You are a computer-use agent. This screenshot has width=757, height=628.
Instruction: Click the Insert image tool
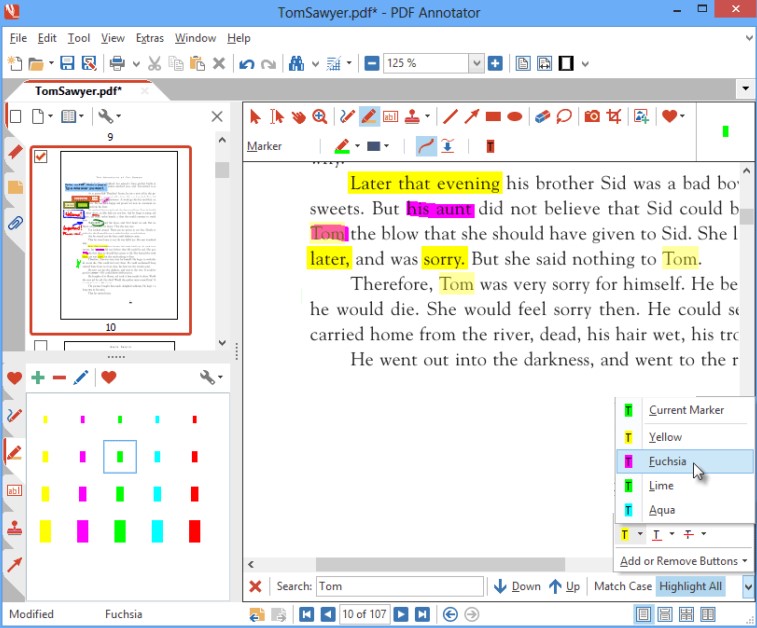tap(642, 117)
